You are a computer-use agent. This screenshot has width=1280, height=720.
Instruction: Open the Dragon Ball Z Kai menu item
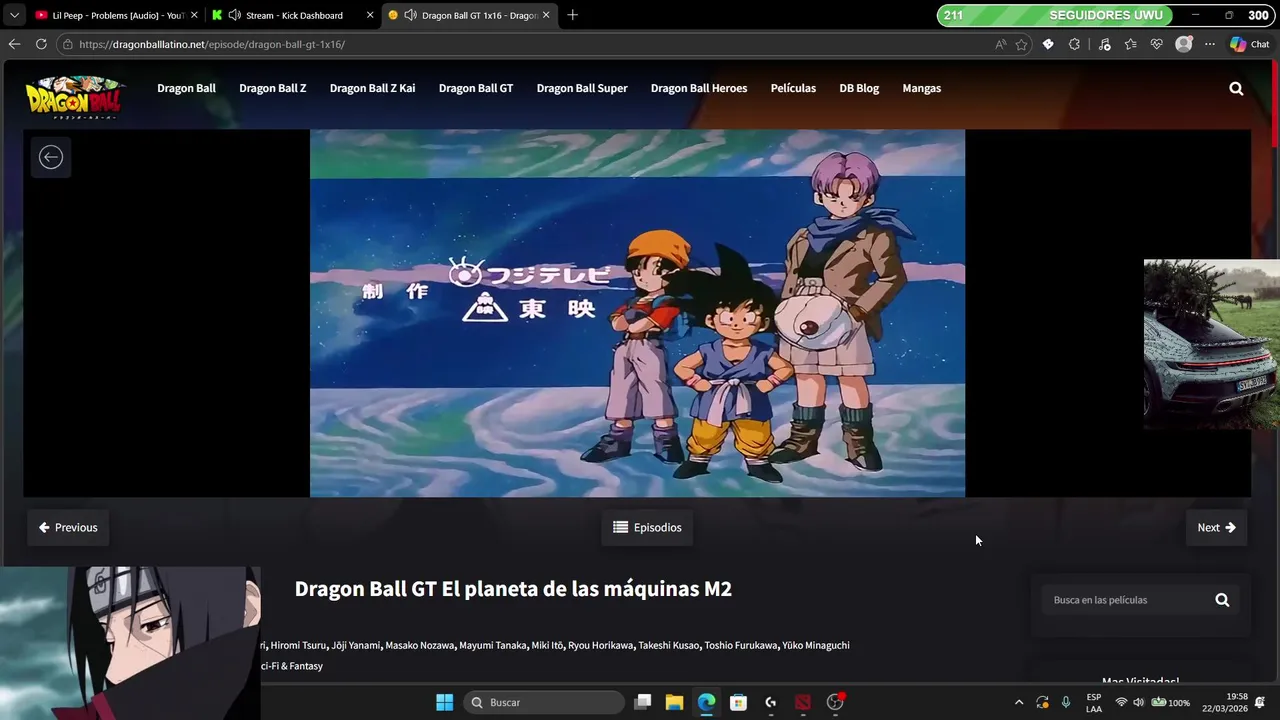point(372,88)
